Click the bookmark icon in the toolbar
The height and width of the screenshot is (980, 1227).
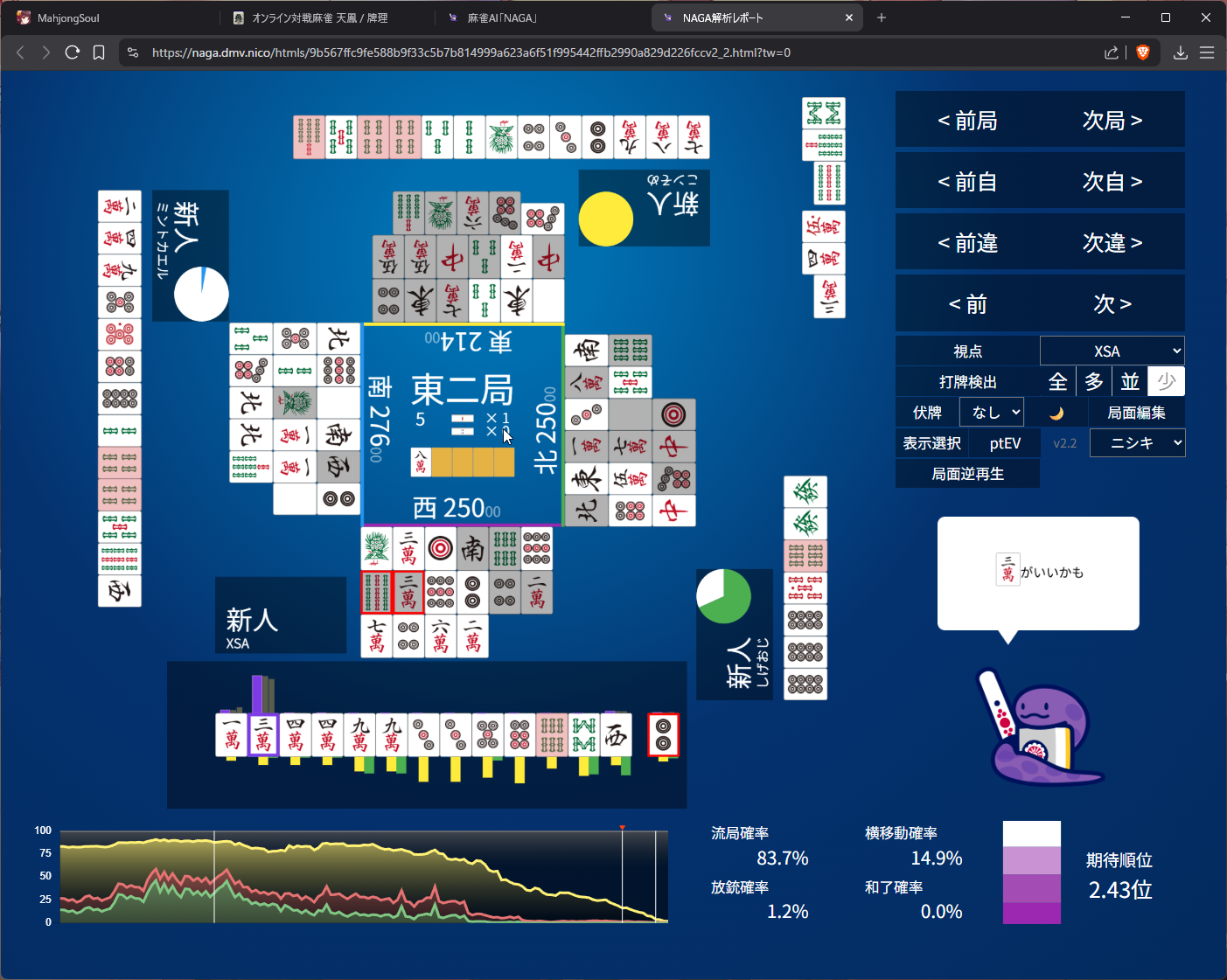tap(99, 52)
